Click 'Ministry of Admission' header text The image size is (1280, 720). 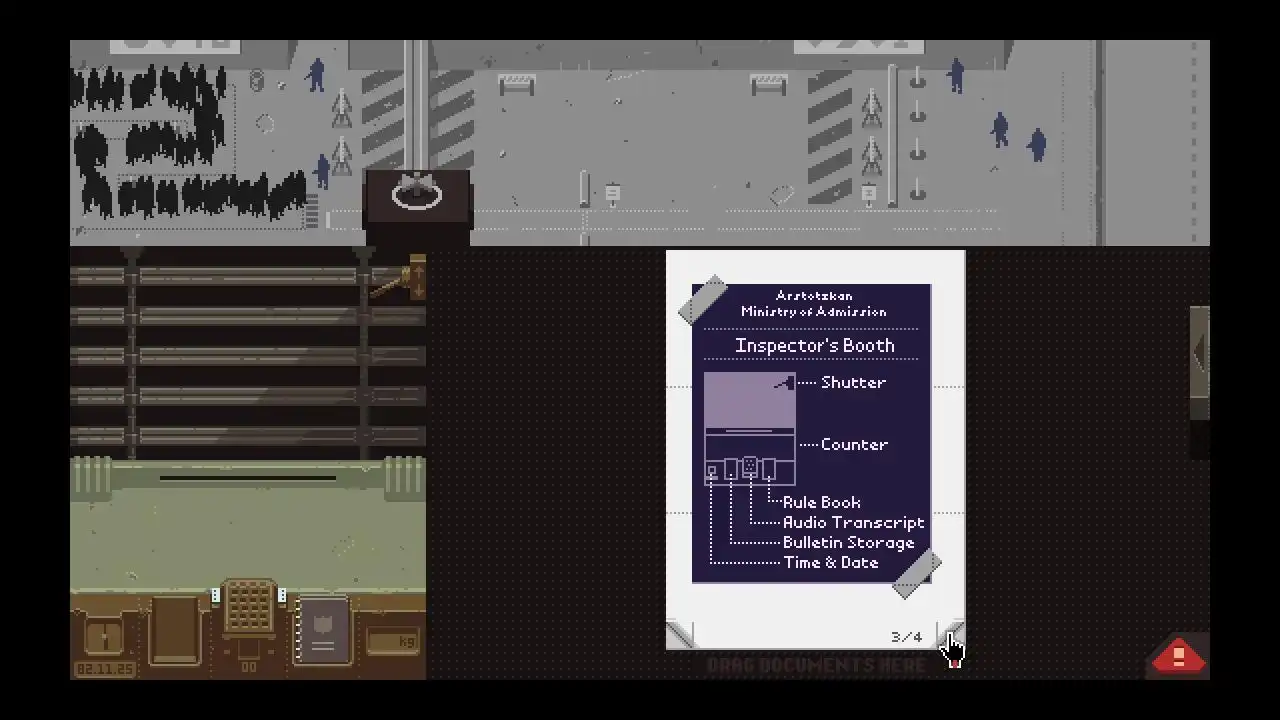pos(813,311)
